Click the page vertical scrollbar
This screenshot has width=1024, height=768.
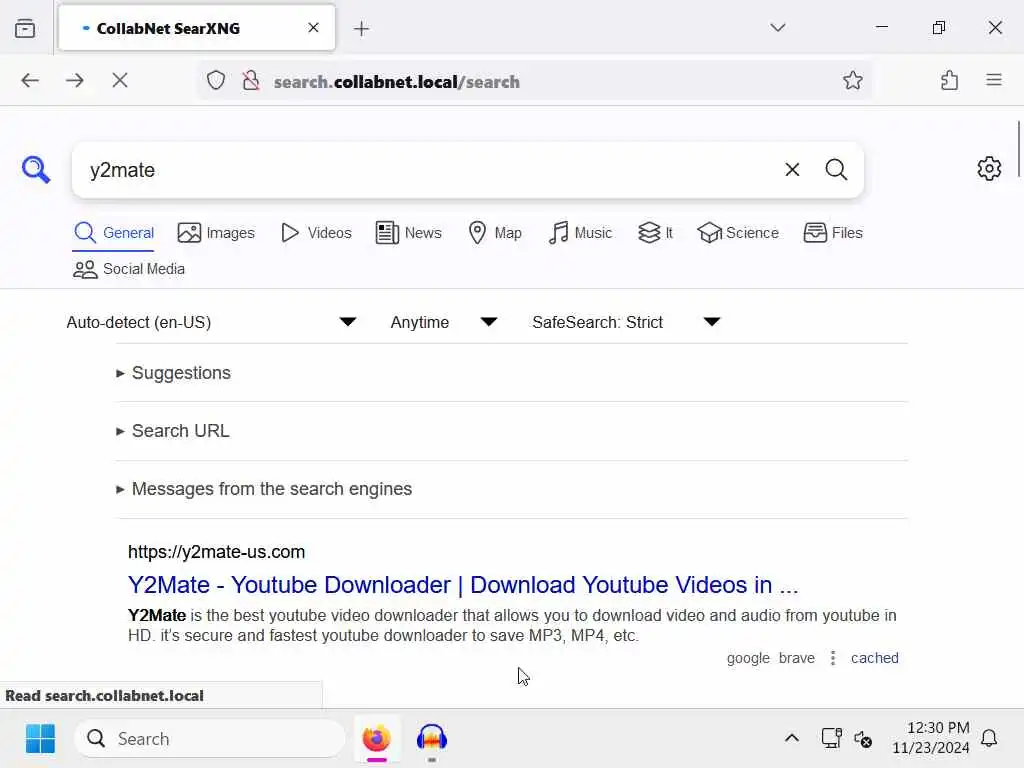coord(1018,149)
